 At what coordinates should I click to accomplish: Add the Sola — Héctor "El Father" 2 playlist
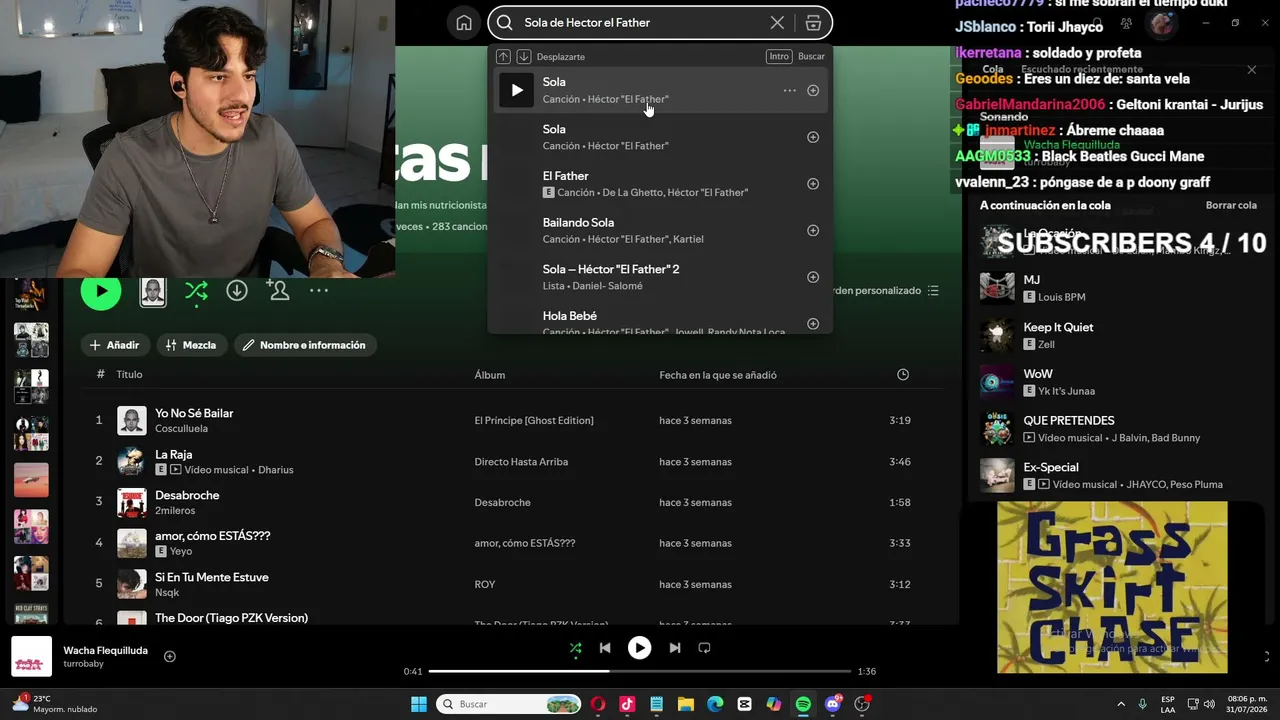click(x=813, y=277)
